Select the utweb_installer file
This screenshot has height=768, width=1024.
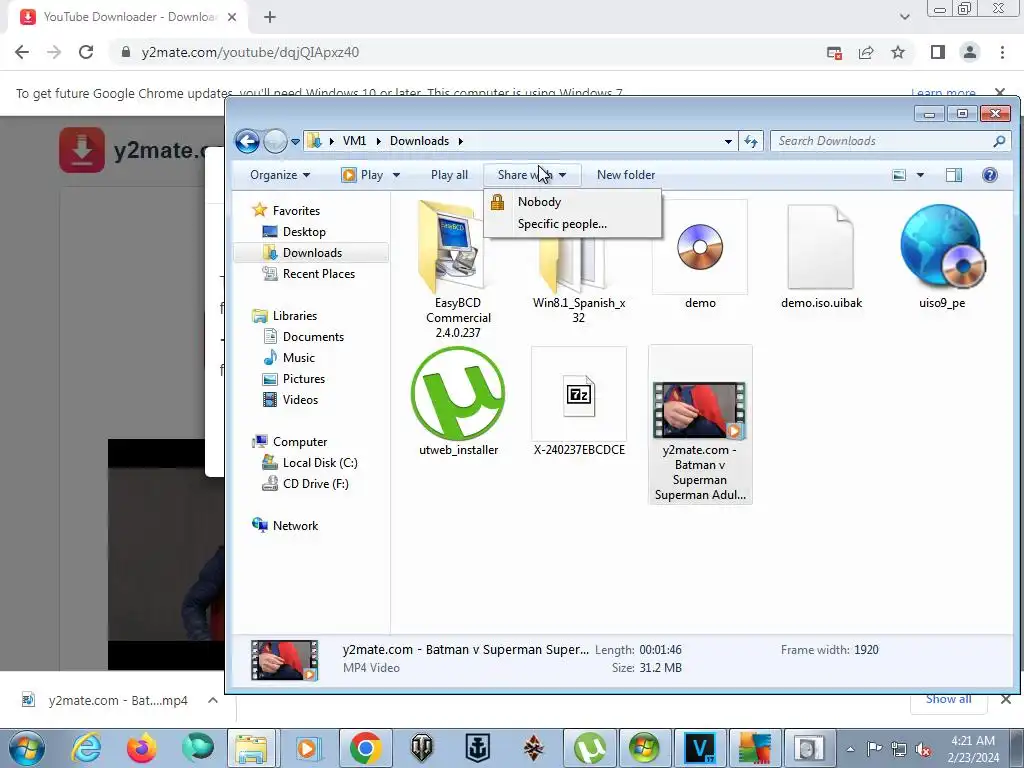point(458,400)
